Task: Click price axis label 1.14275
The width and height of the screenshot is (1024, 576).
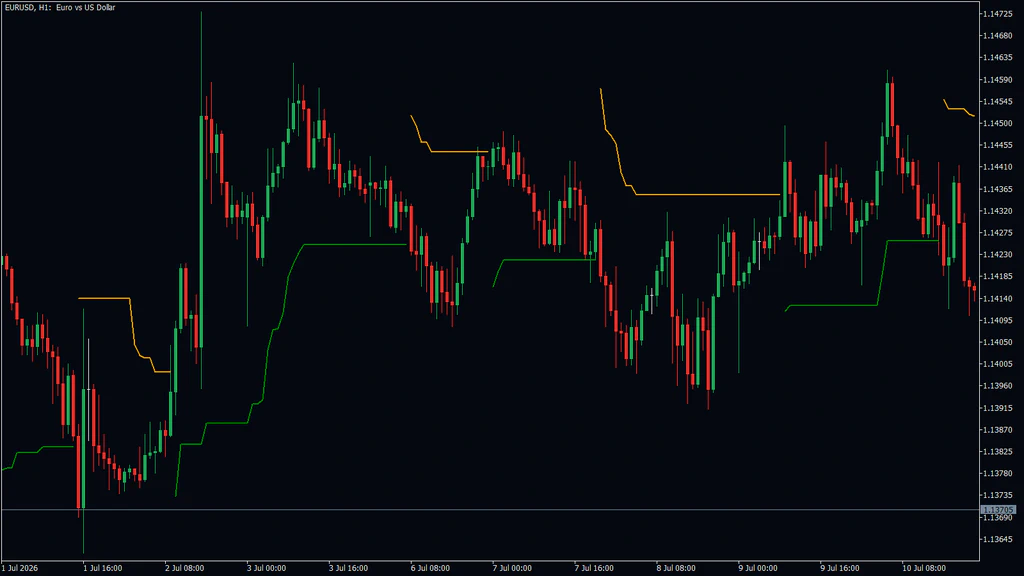Action: [998, 232]
